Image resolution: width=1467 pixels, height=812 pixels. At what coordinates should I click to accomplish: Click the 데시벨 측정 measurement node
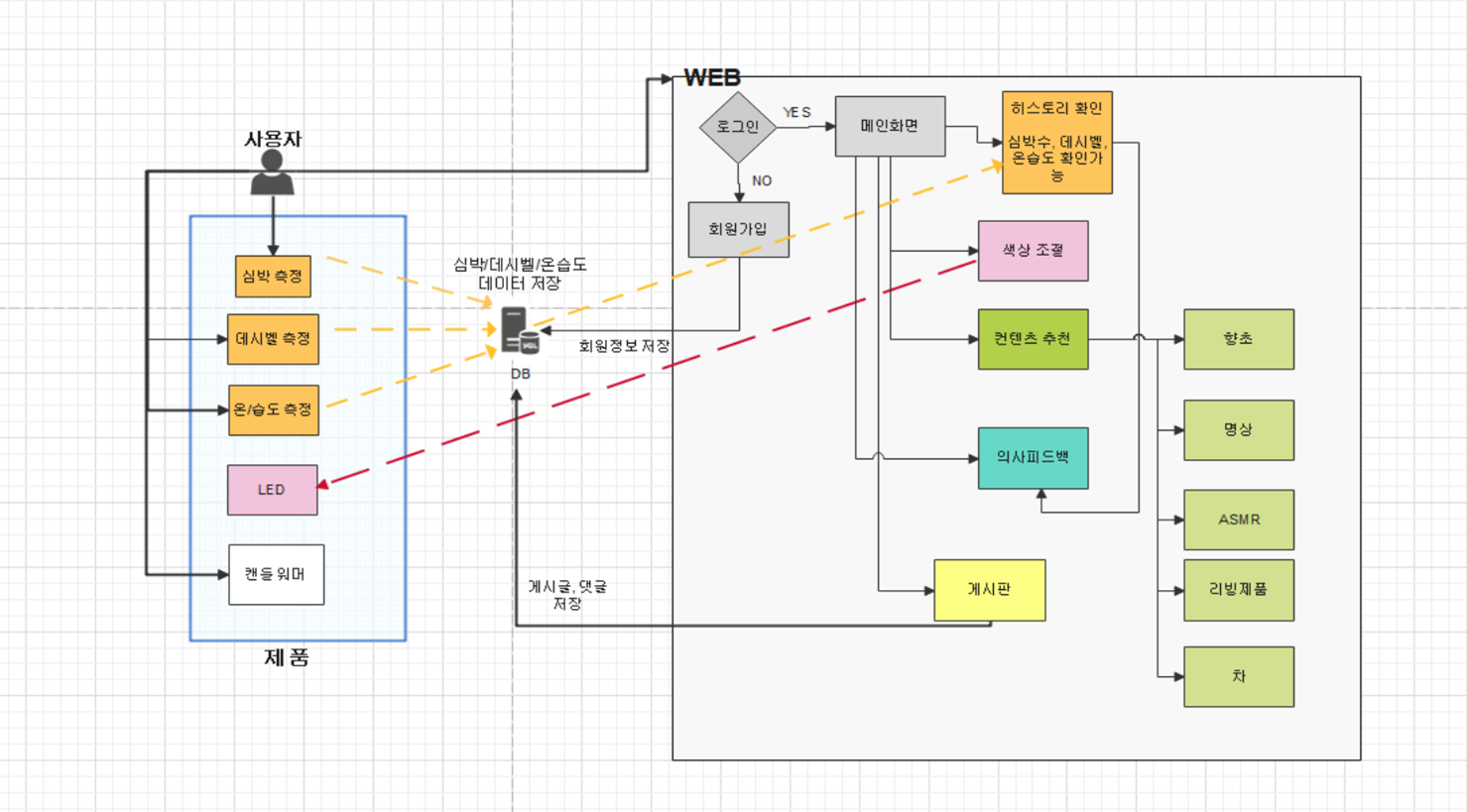273,339
